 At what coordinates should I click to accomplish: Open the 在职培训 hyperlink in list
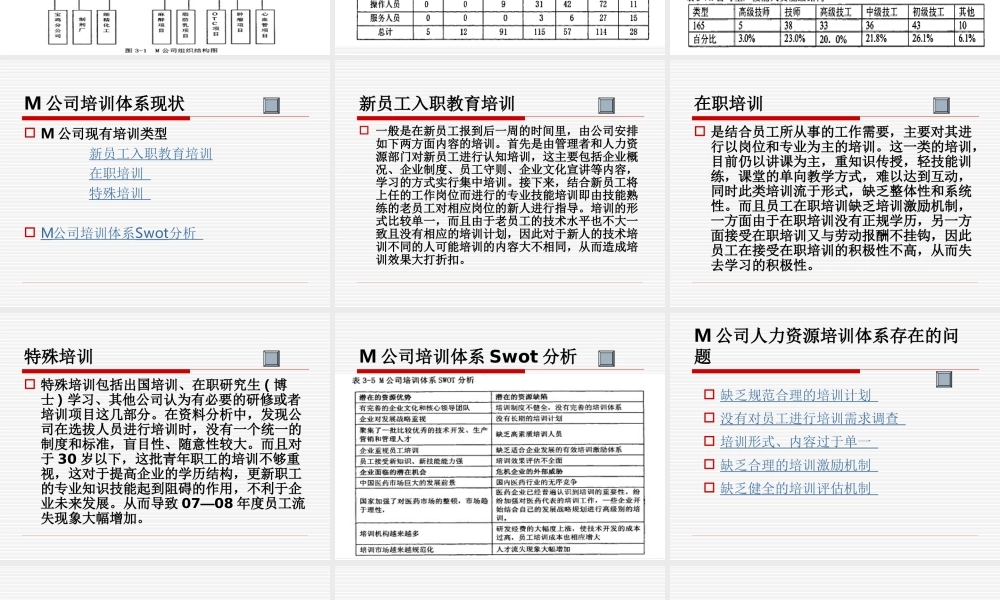pos(119,173)
